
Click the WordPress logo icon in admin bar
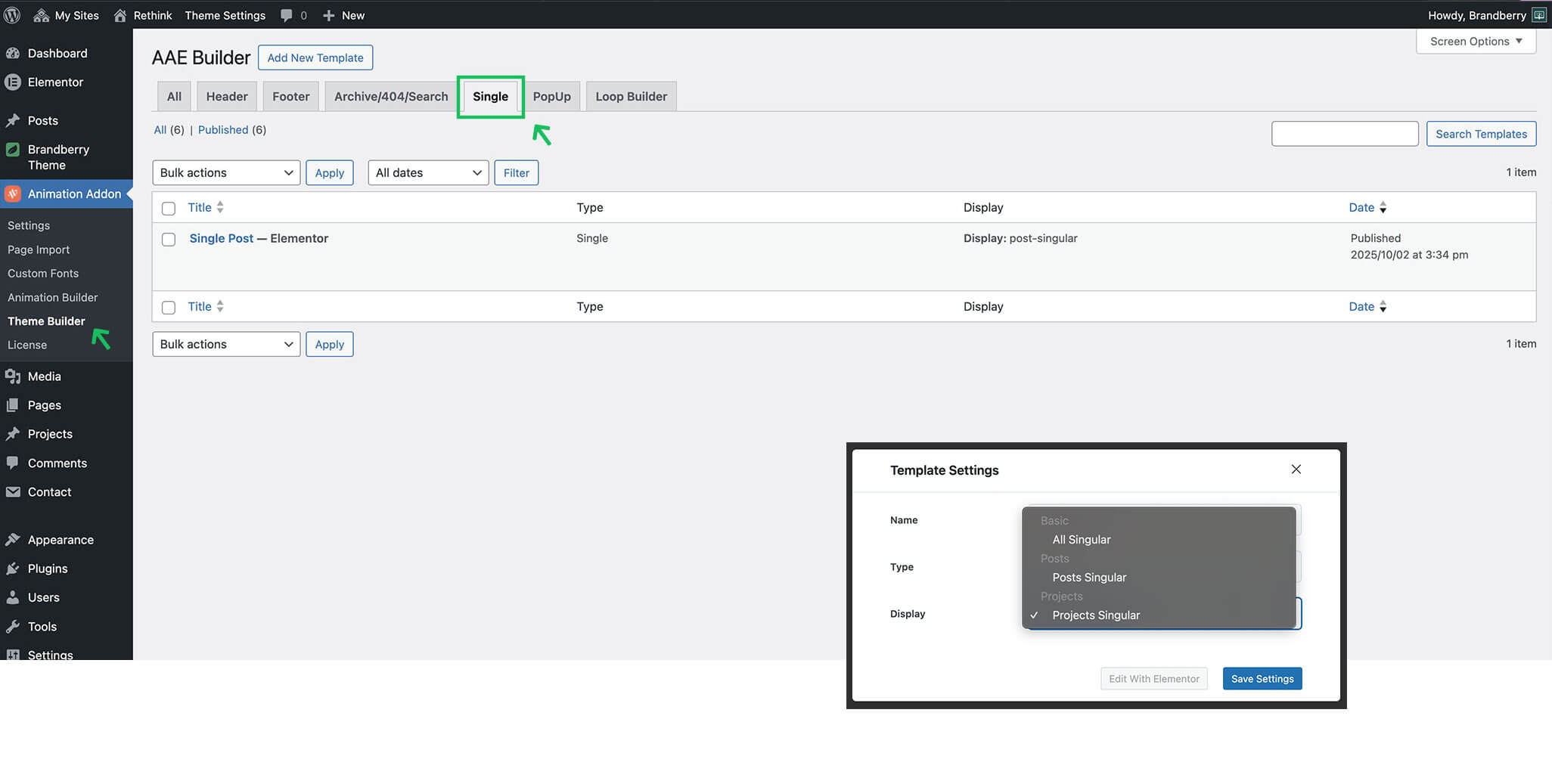[x=12, y=15]
